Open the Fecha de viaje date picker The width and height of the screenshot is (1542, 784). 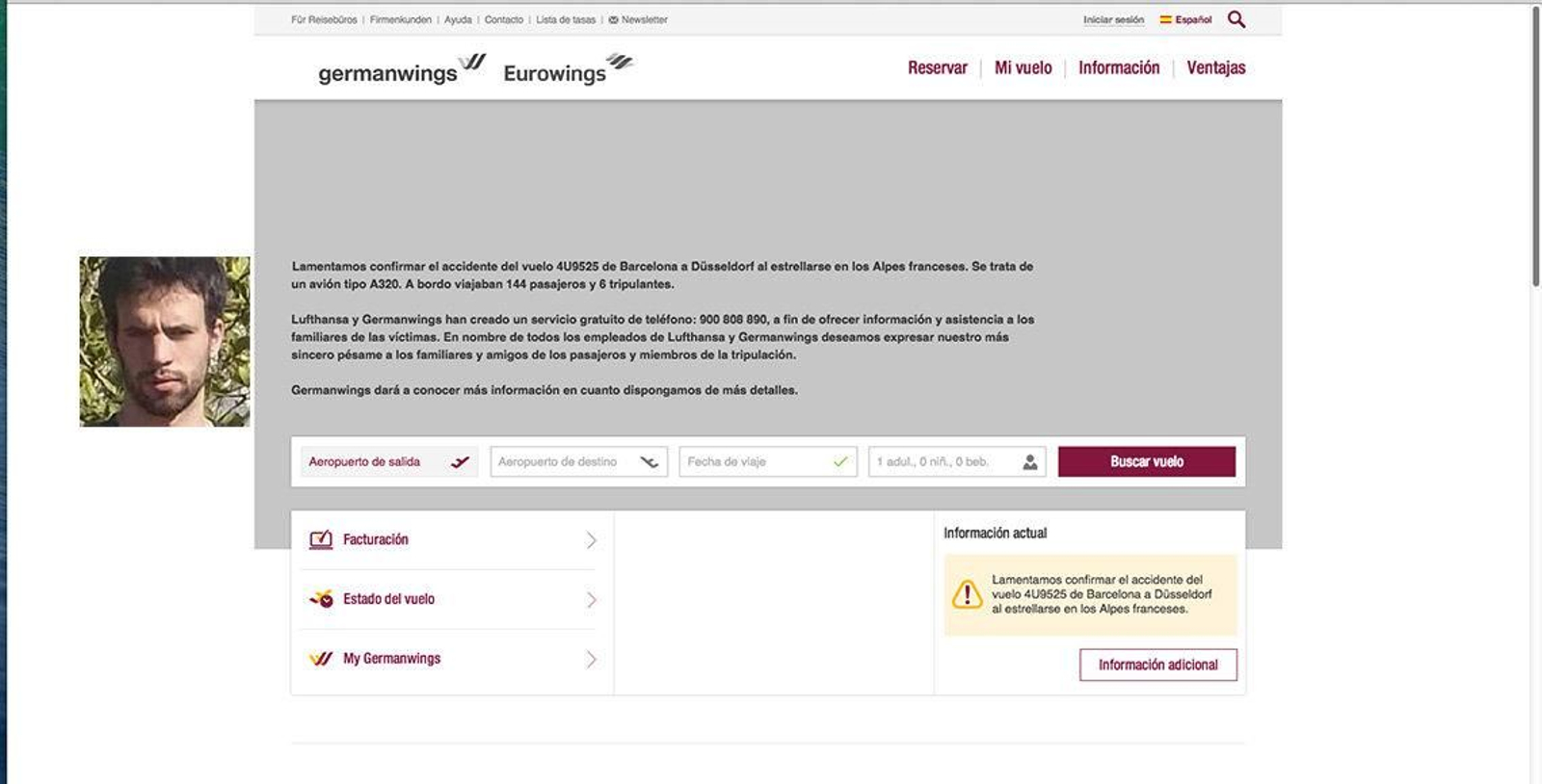767,462
